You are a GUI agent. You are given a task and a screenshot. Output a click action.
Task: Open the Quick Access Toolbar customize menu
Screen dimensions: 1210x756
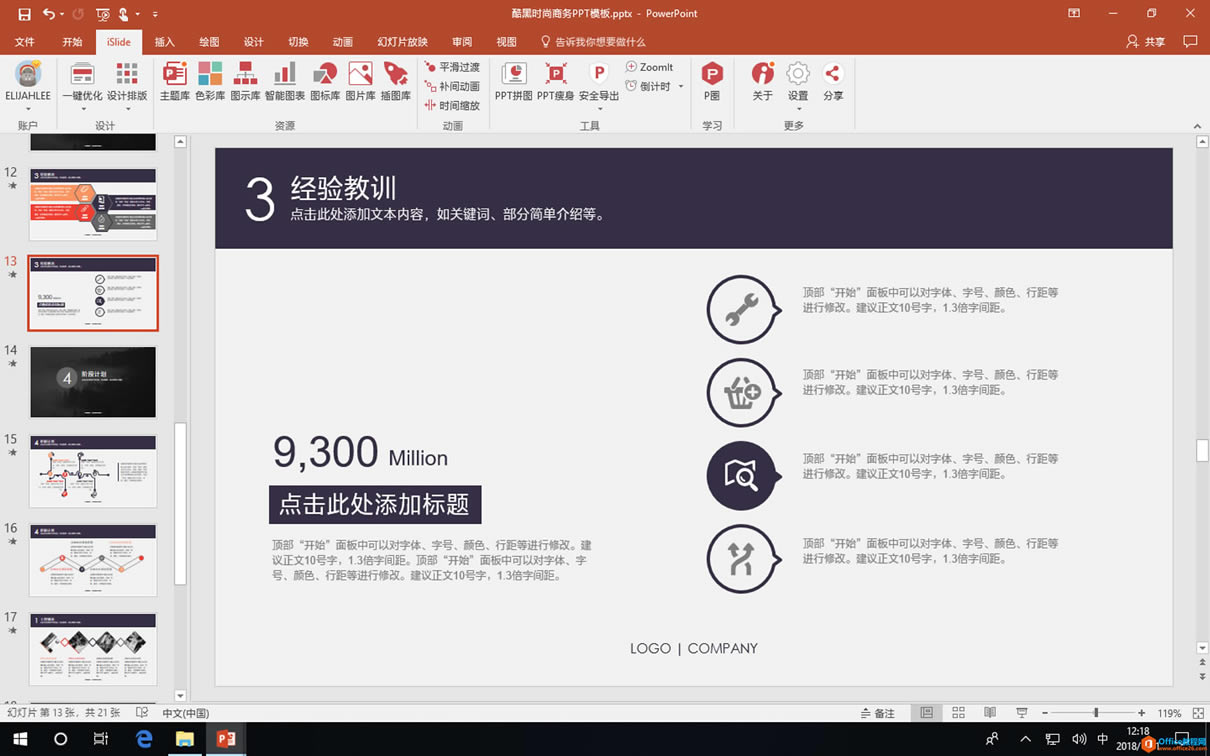(x=154, y=13)
